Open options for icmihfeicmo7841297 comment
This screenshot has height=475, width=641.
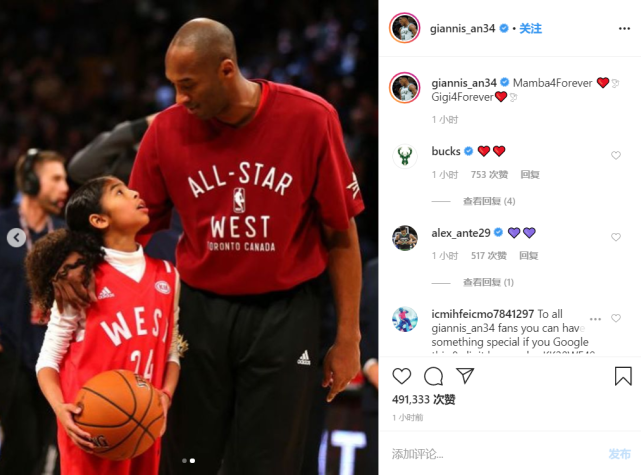pos(595,318)
